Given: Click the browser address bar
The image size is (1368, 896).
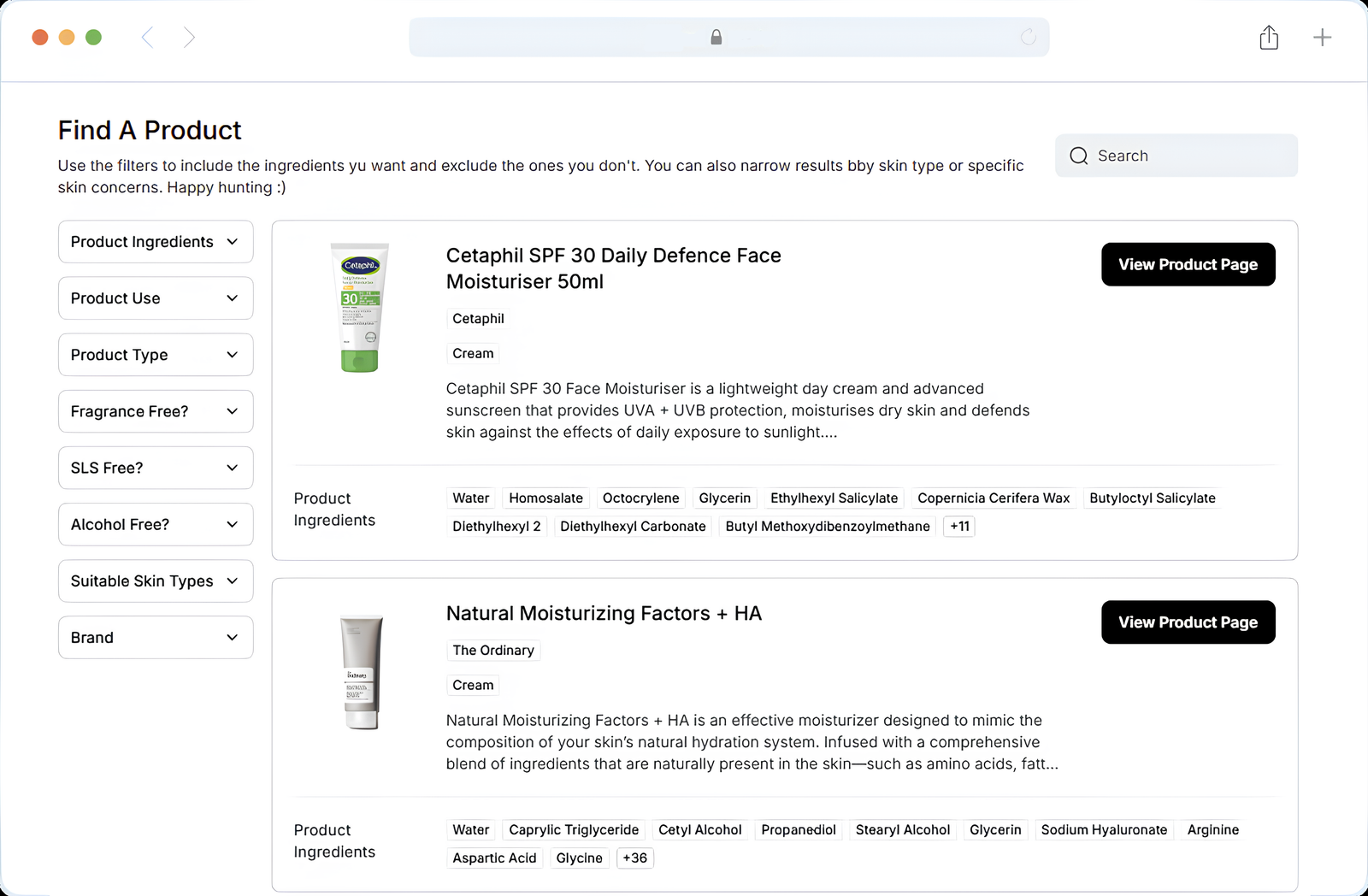Looking at the screenshot, I should [x=729, y=37].
